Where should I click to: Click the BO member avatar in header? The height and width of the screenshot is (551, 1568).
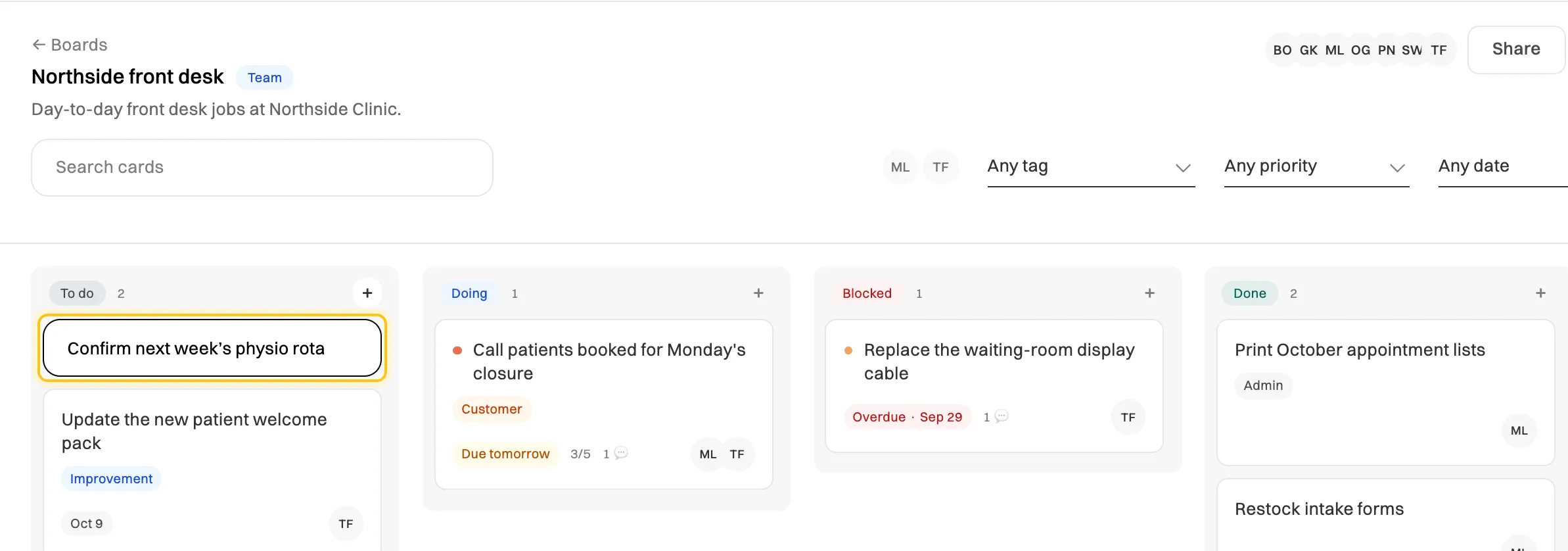click(x=1282, y=50)
